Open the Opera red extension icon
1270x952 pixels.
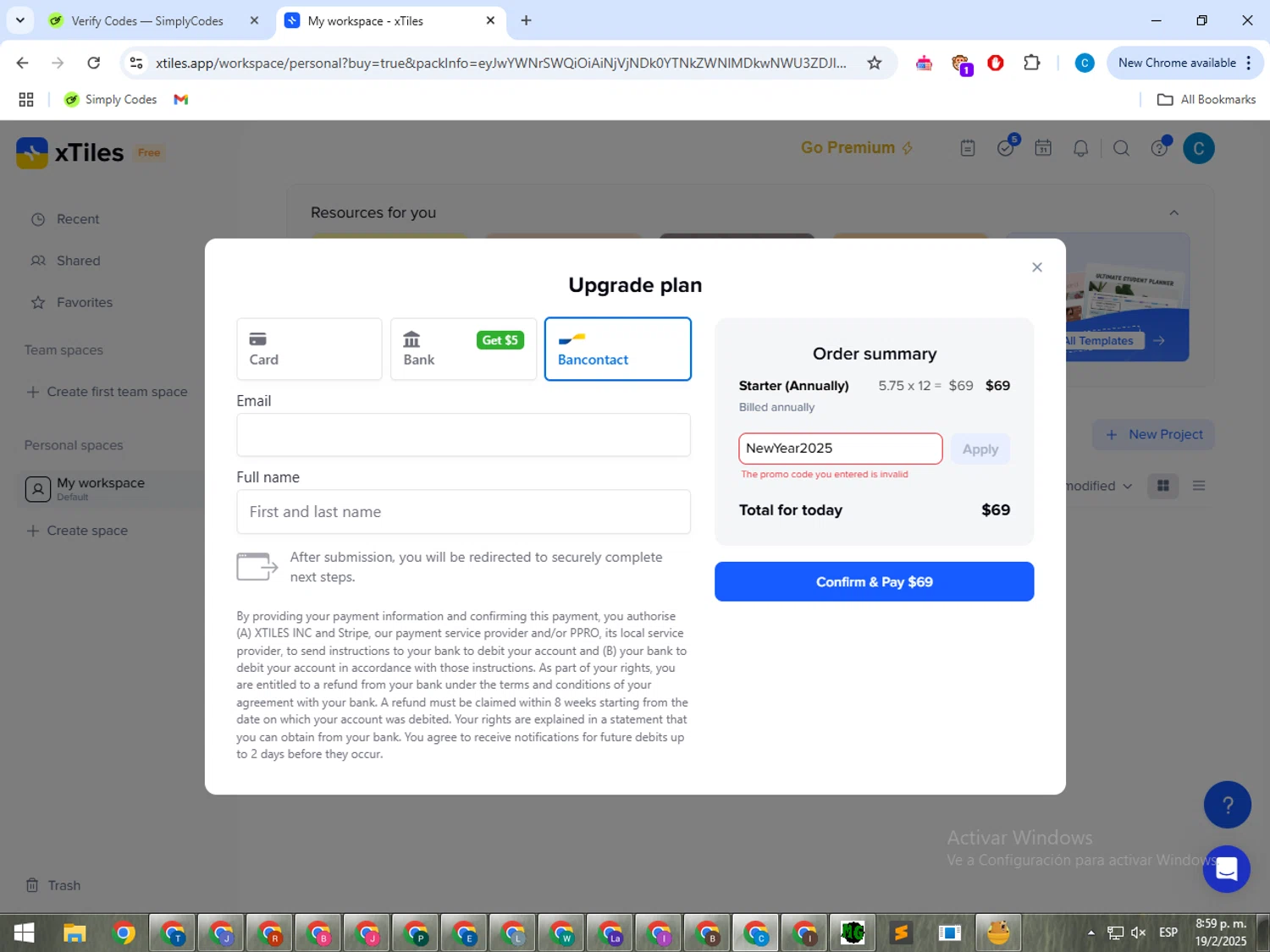[x=996, y=63]
